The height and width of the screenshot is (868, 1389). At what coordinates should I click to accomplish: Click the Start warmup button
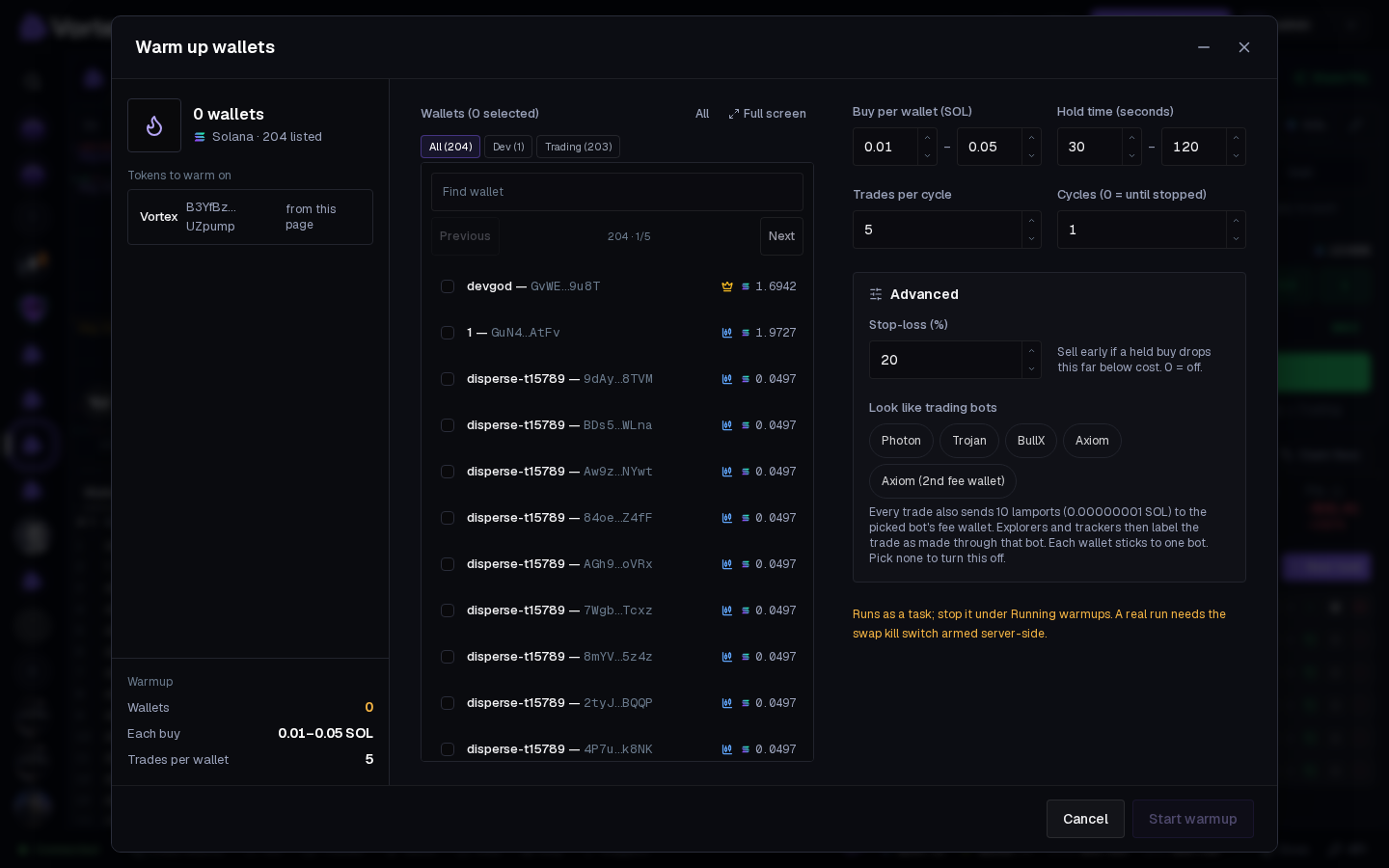pyautogui.click(x=1192, y=819)
